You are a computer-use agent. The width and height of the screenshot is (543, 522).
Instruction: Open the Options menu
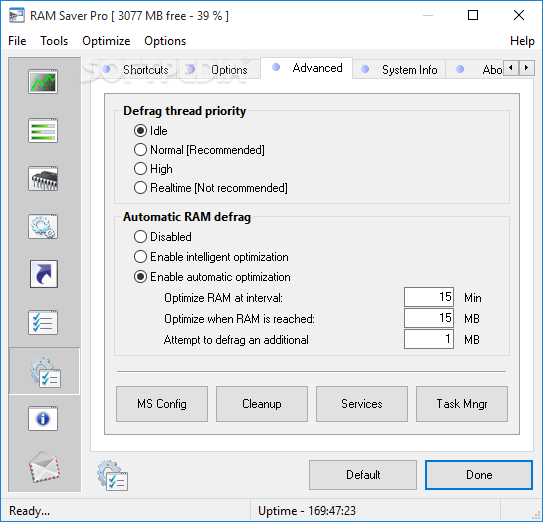pos(165,41)
